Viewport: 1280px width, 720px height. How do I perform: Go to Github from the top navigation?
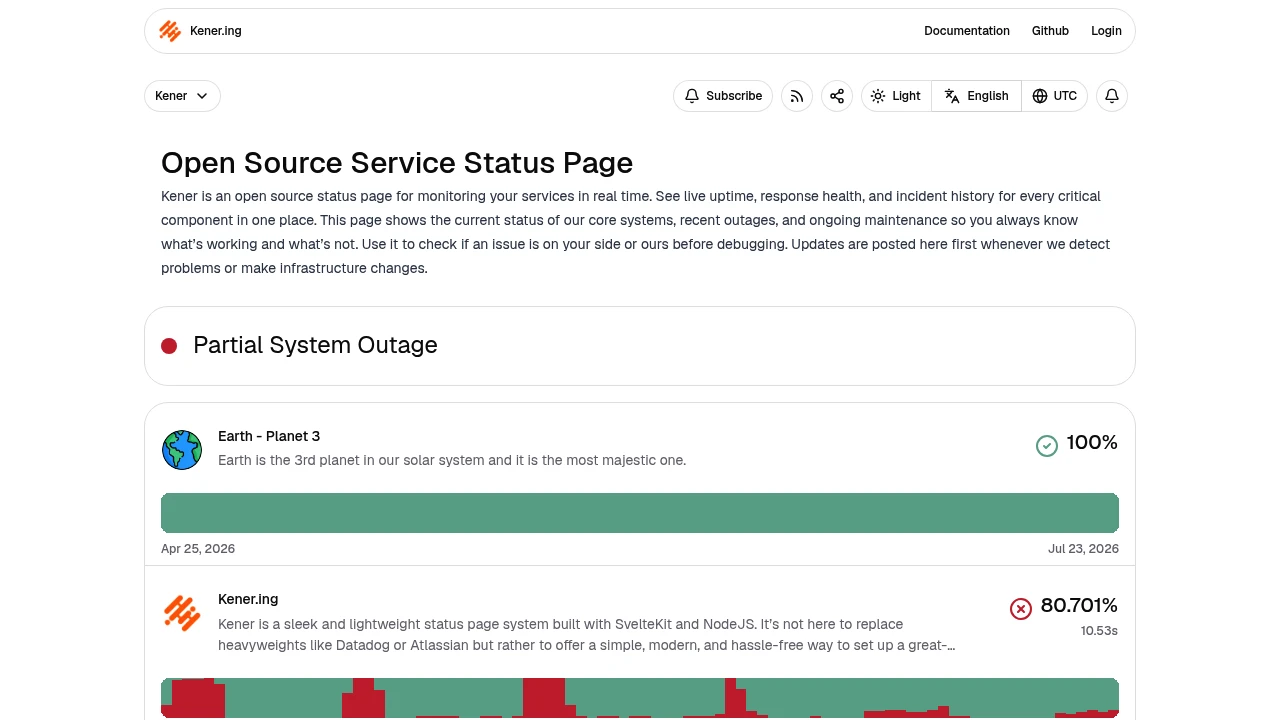pyautogui.click(x=1050, y=31)
